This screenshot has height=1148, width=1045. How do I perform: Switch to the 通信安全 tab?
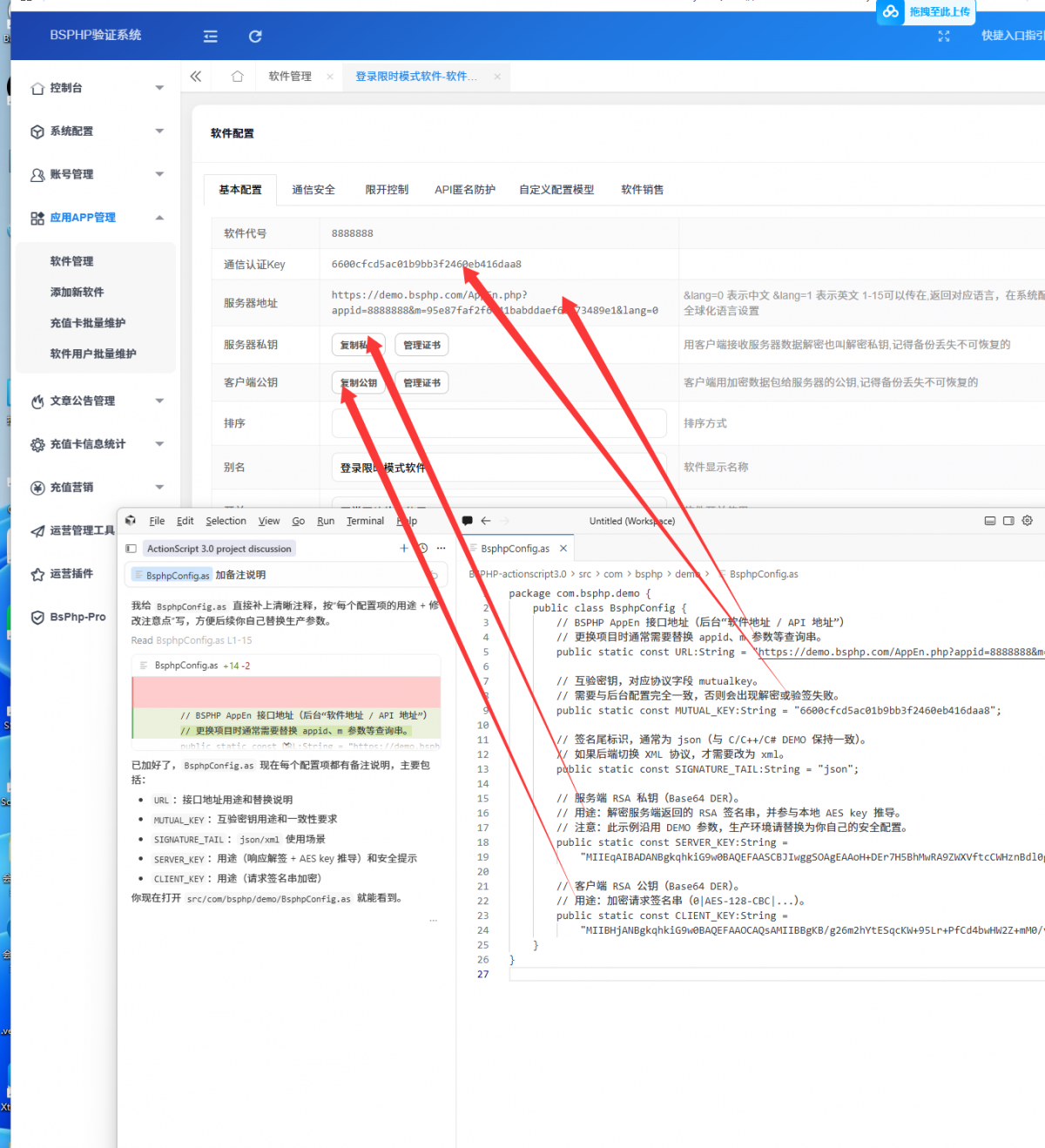pos(313,190)
